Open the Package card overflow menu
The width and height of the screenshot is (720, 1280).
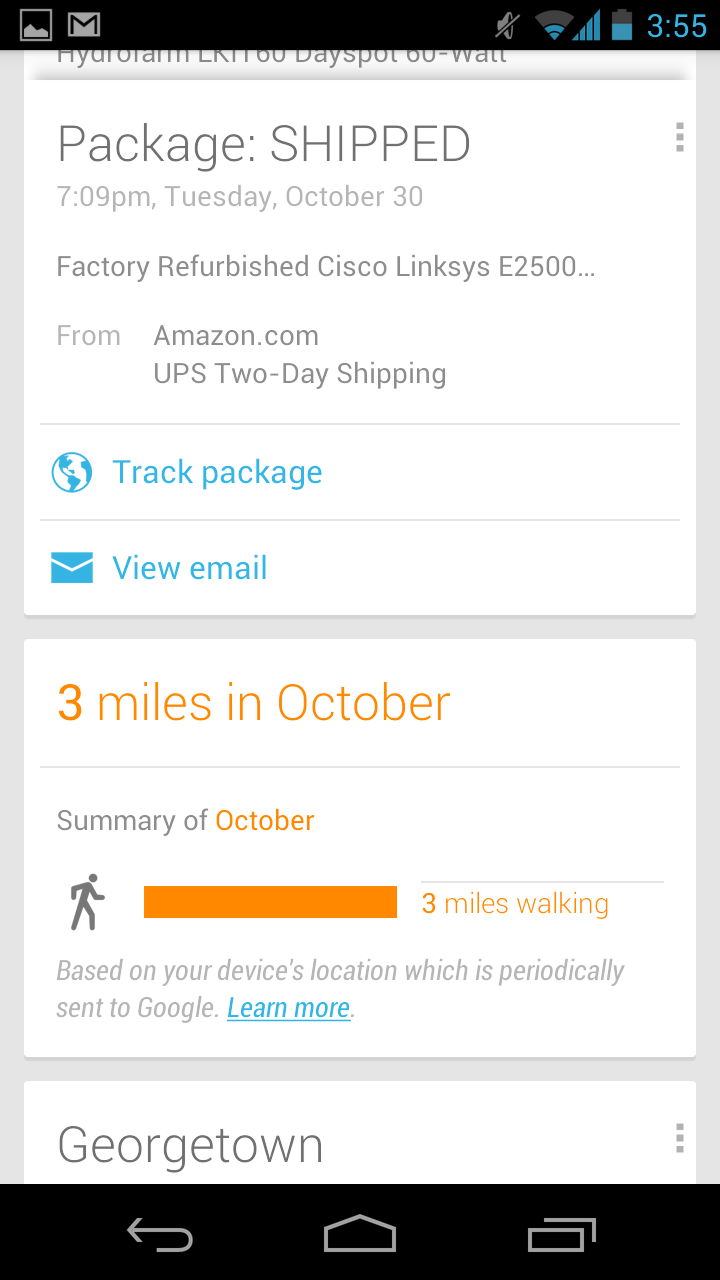click(679, 137)
